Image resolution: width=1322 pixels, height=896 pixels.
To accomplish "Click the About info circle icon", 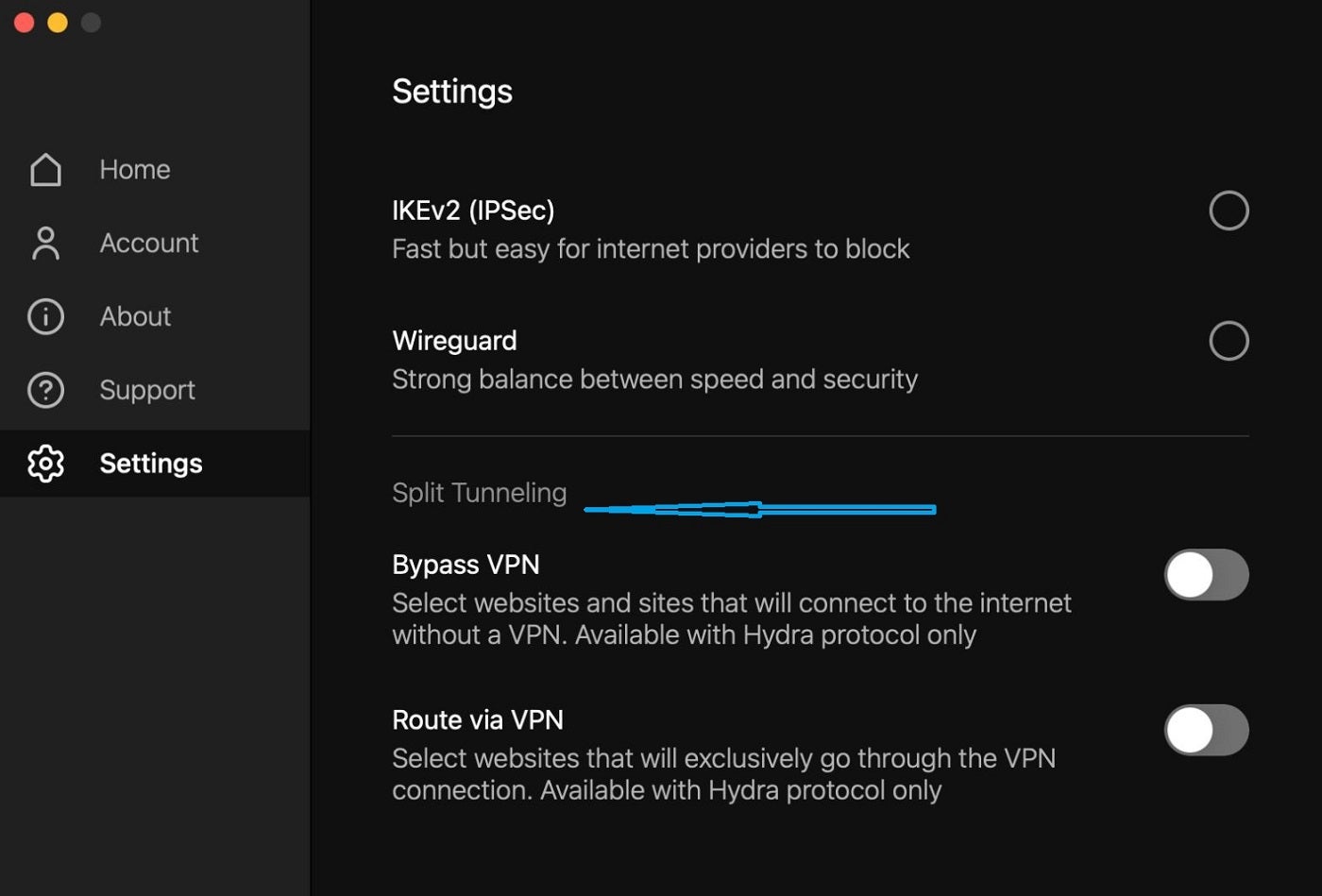I will point(45,316).
